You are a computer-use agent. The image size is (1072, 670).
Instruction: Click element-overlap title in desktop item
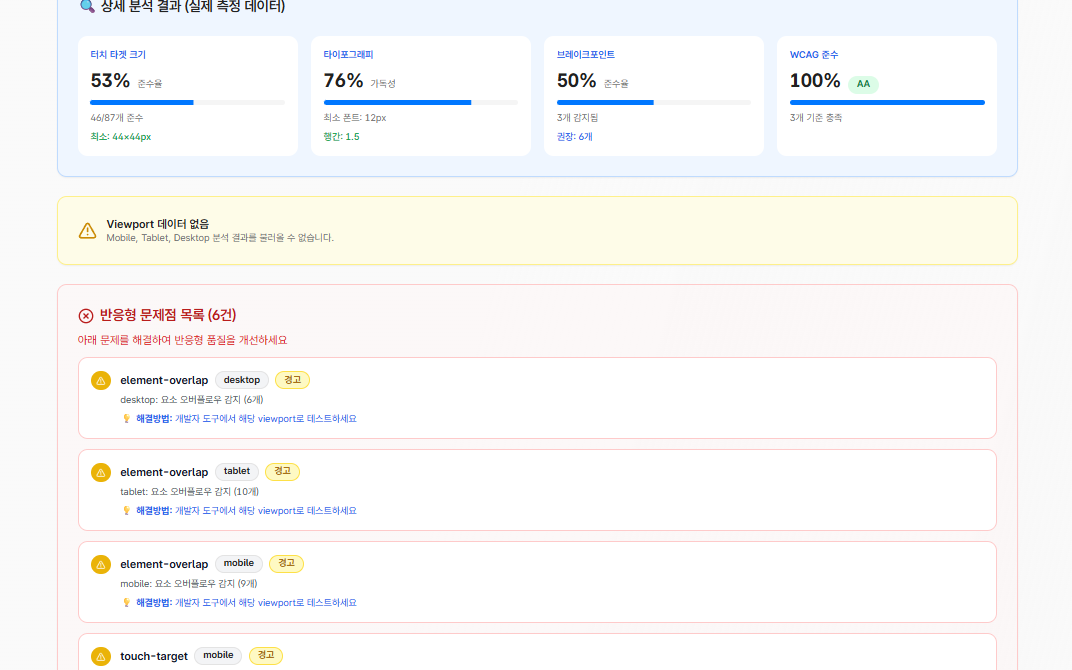click(164, 380)
